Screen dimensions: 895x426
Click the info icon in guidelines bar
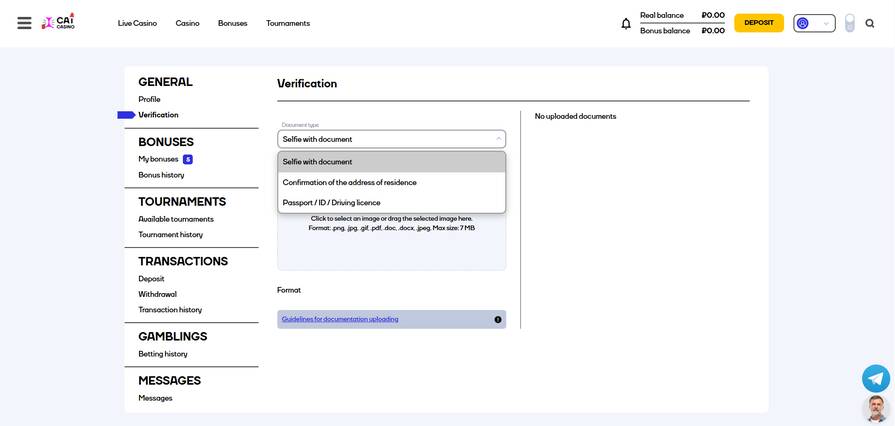click(x=498, y=320)
